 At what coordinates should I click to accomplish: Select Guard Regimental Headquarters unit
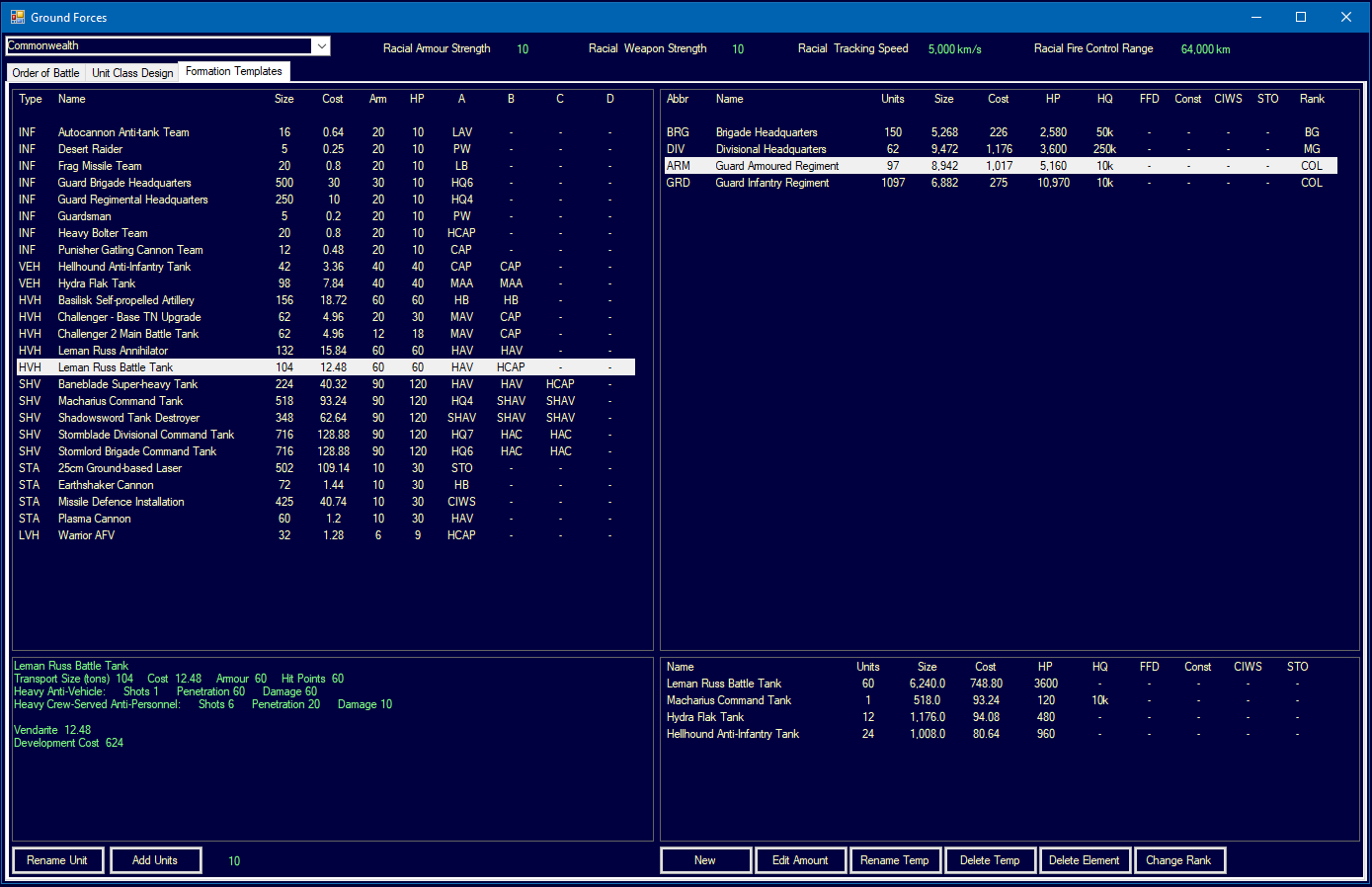tap(326, 200)
